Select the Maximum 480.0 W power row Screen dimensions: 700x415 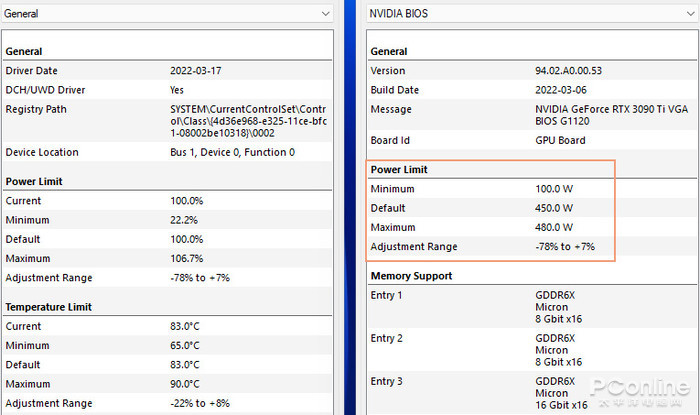[x=532, y=227]
